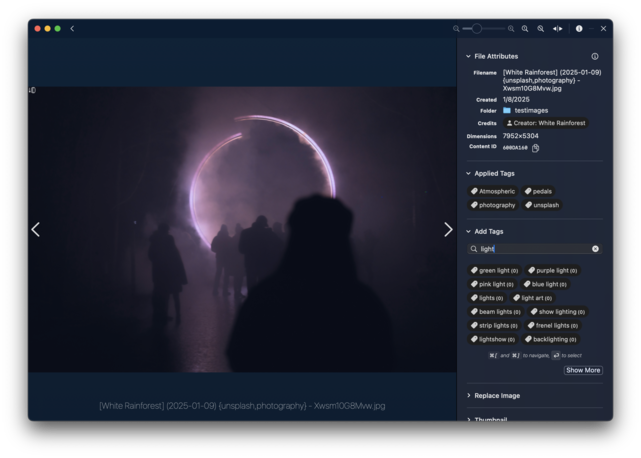Clear the tag search text

(595, 249)
